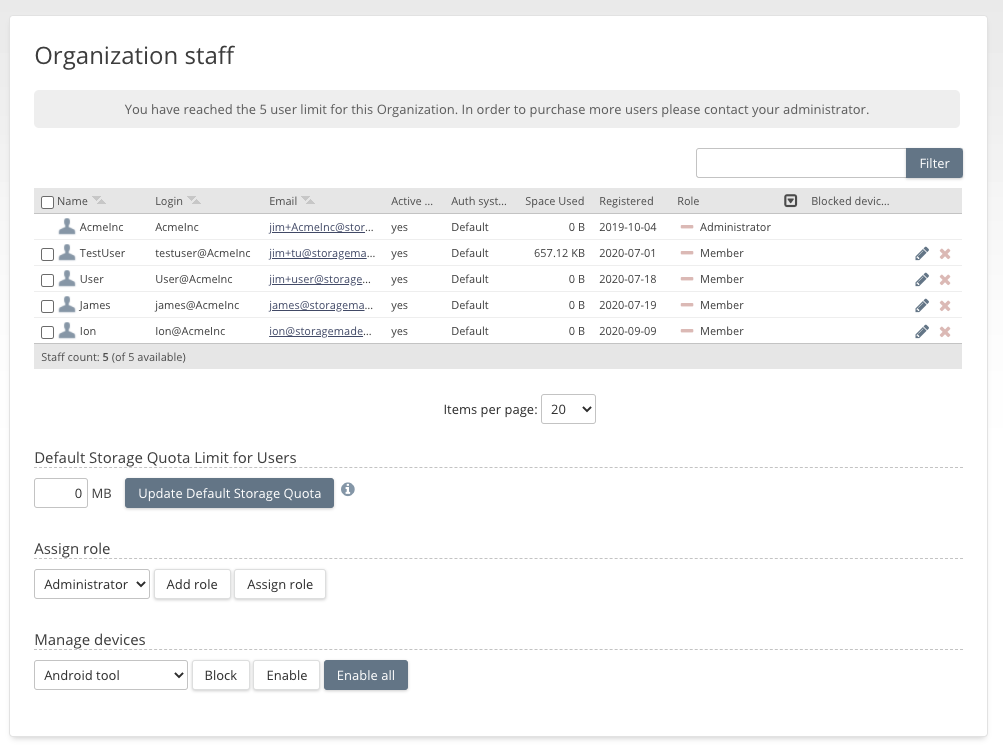This screenshot has height=750, width=1003.
Task: Delete the James user with X icon
Action: (945, 306)
